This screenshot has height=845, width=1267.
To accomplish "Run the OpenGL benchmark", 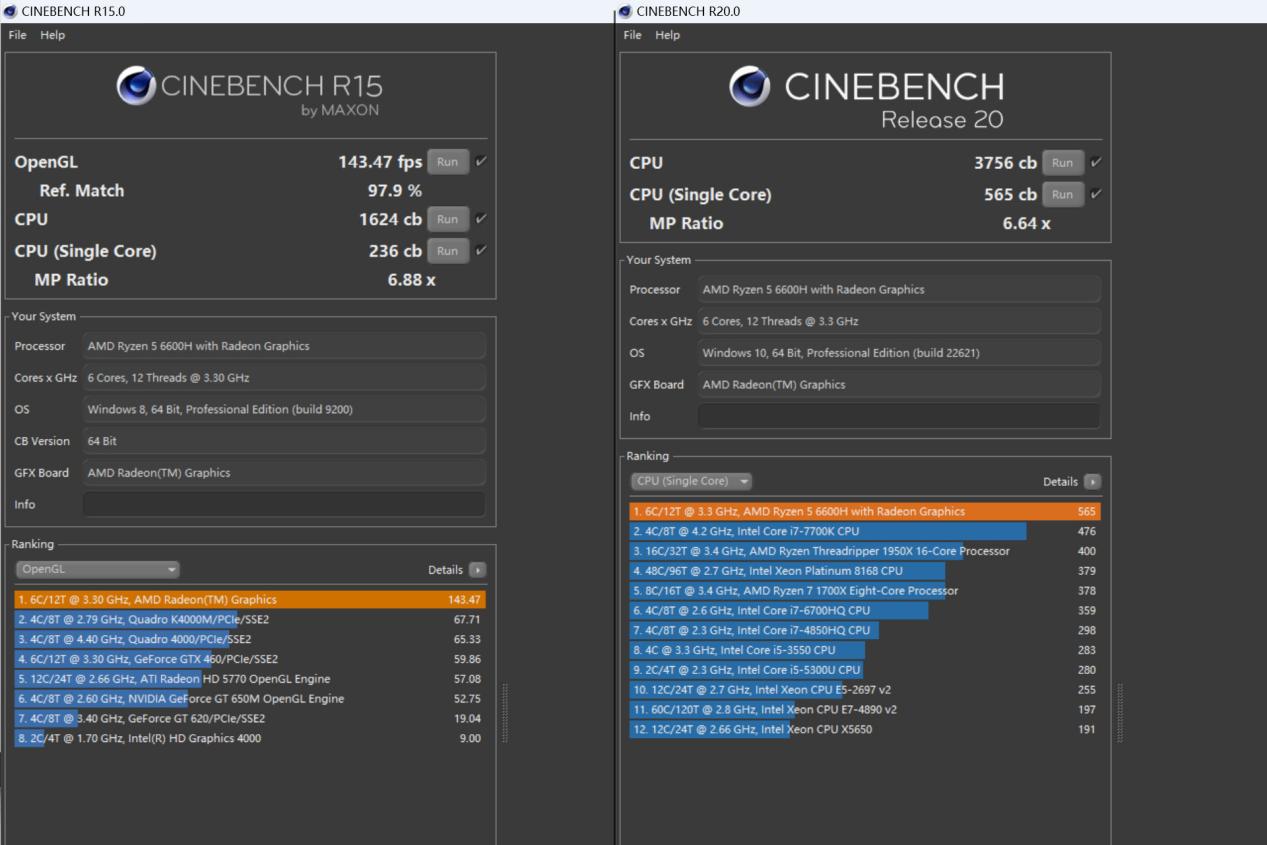I will click(x=447, y=162).
